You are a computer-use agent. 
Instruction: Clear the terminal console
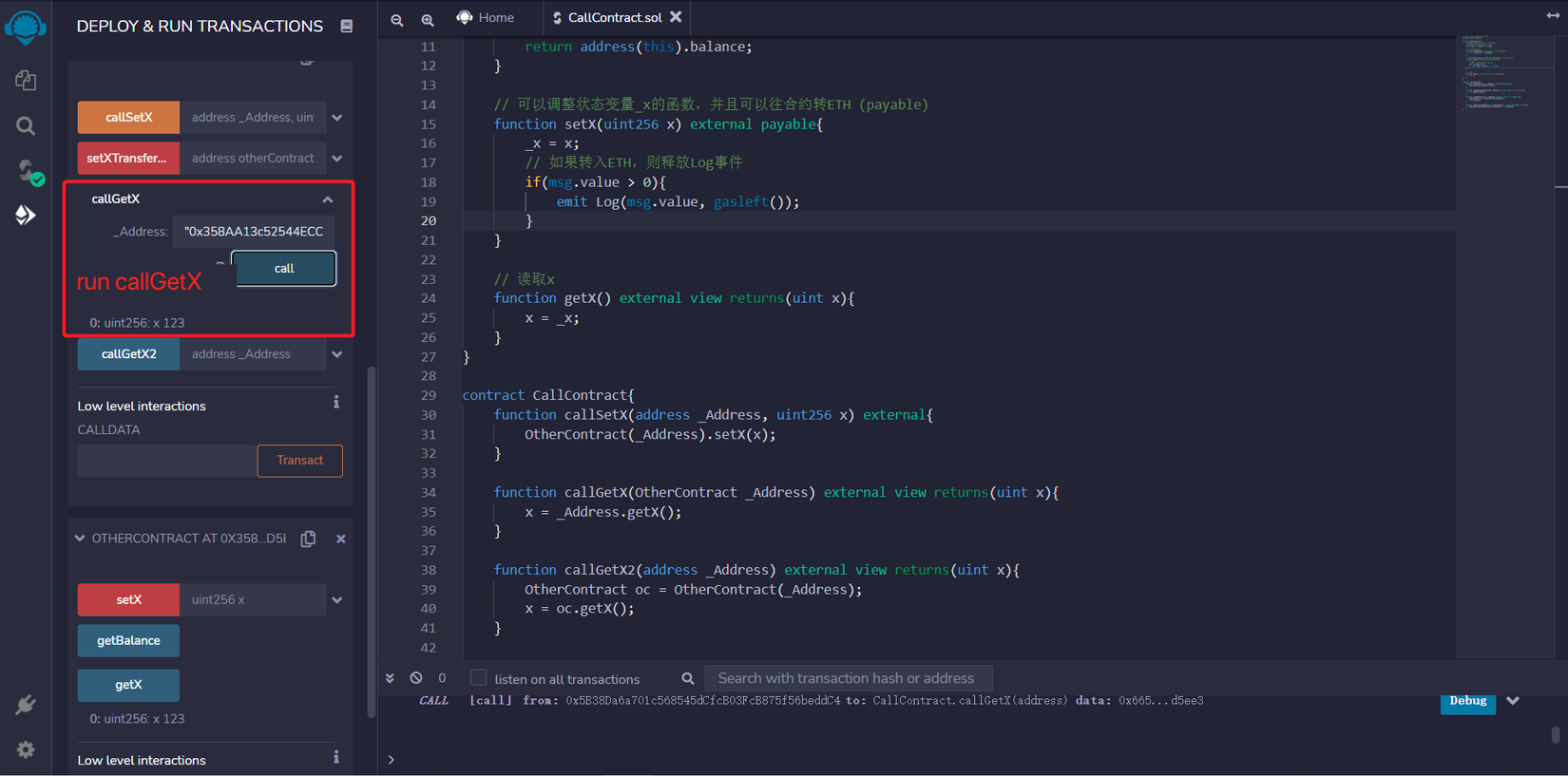tap(416, 678)
